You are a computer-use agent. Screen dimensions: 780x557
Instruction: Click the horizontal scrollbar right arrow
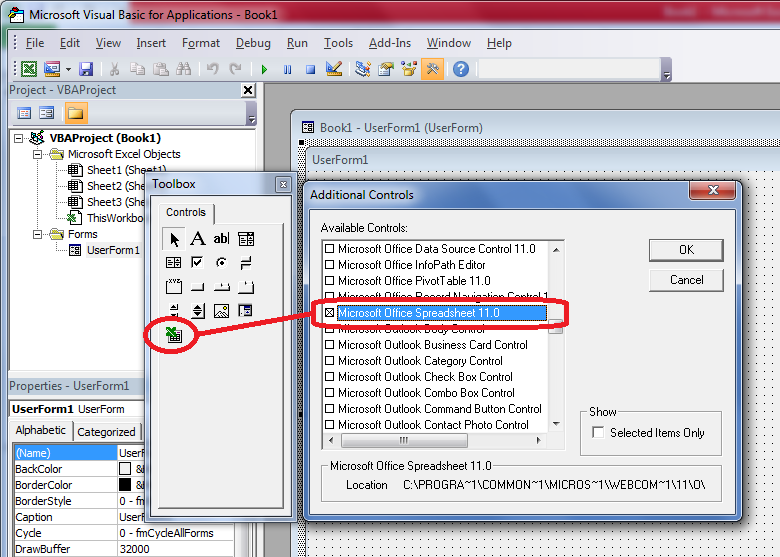point(538,440)
